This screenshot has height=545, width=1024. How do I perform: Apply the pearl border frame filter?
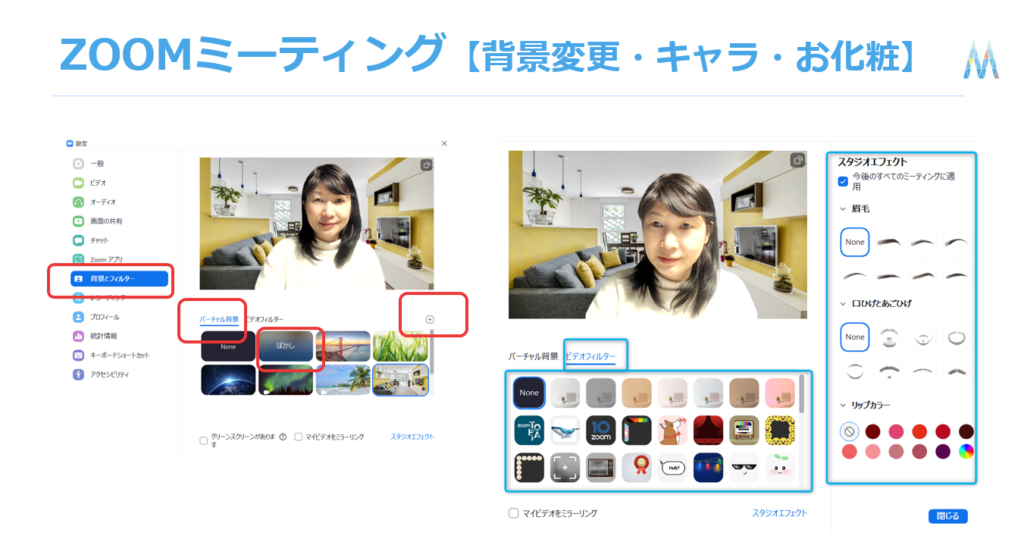tap(529, 468)
